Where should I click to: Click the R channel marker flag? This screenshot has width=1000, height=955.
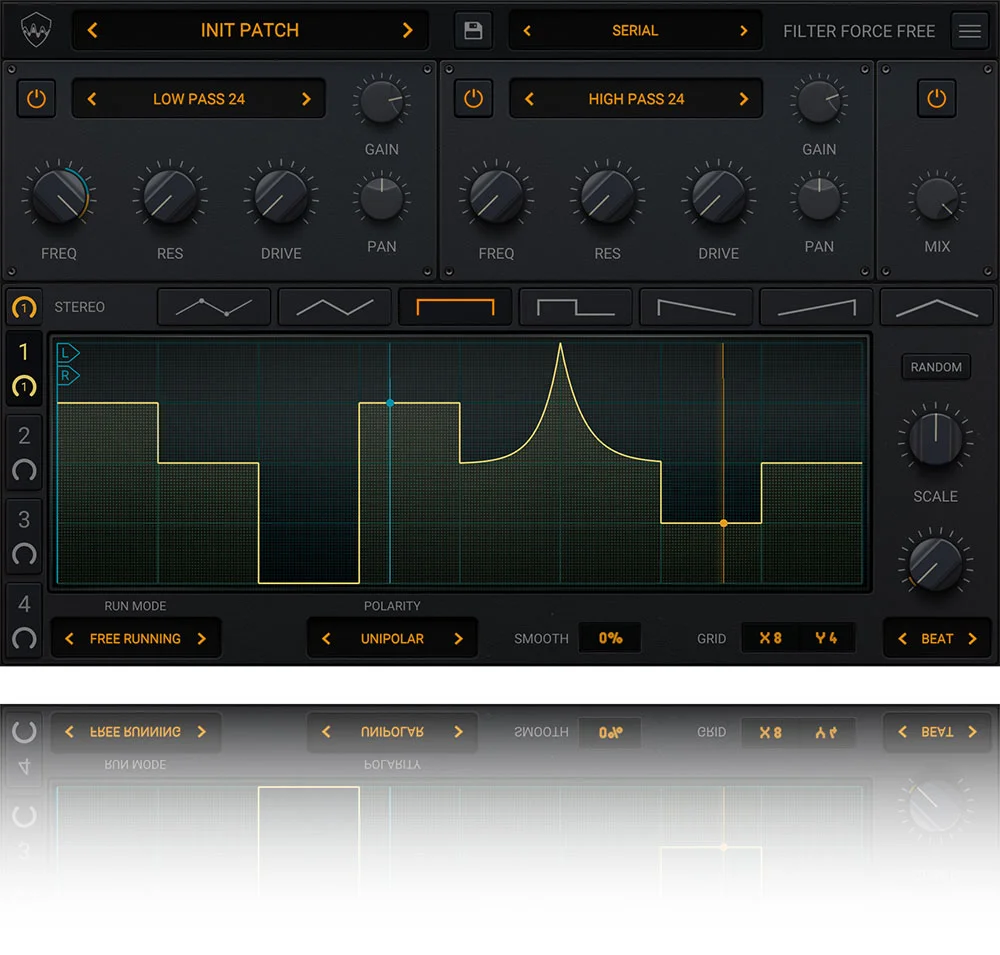coord(68,376)
